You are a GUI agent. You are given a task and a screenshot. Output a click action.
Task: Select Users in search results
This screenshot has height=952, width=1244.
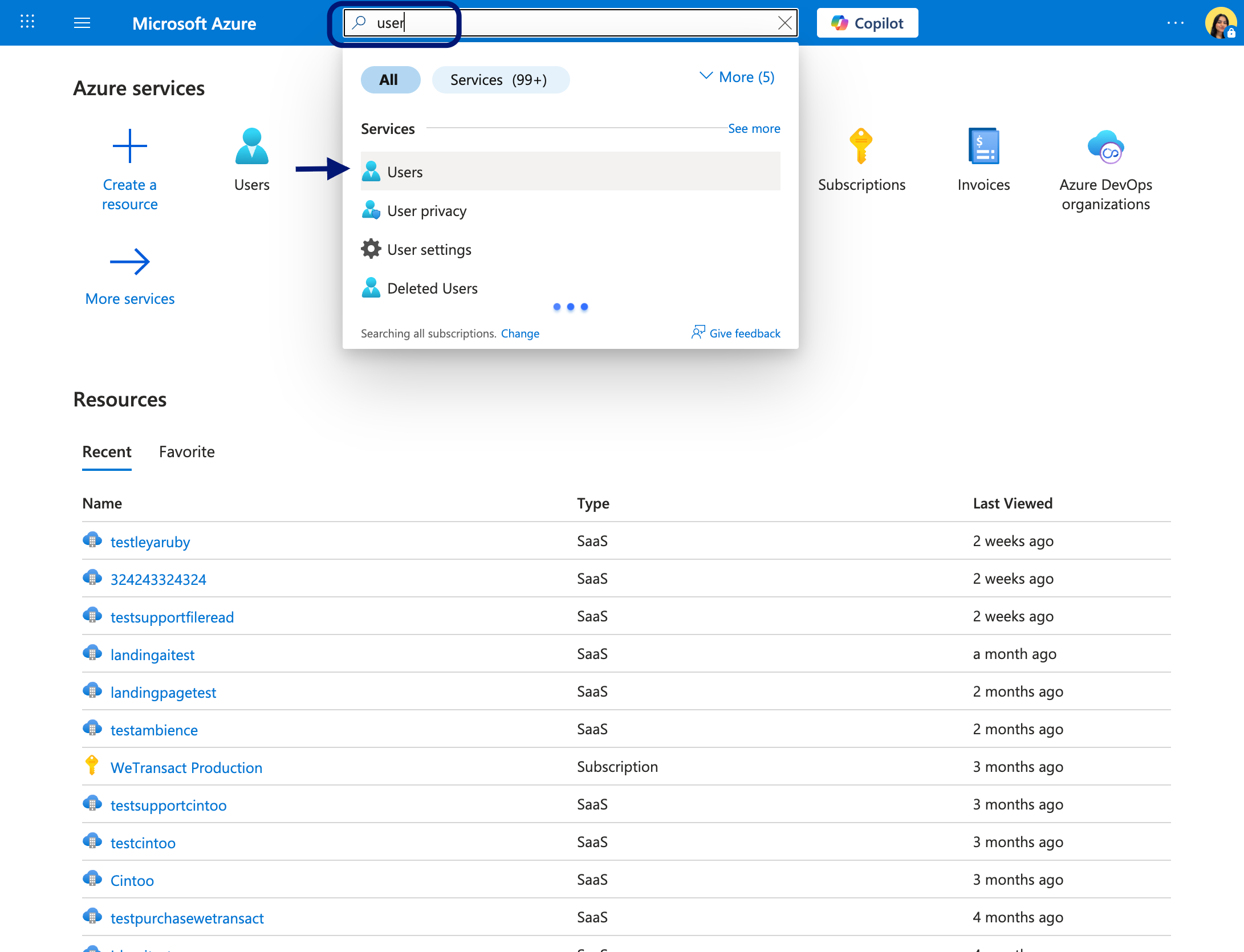click(x=570, y=171)
